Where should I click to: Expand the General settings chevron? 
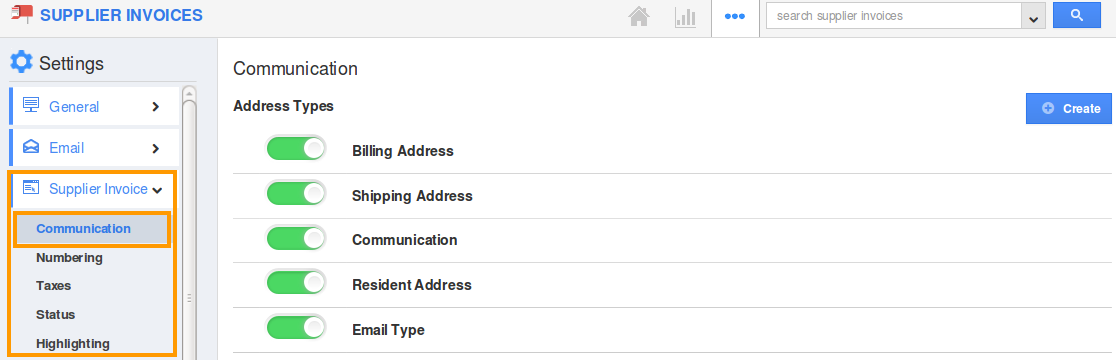[155, 107]
